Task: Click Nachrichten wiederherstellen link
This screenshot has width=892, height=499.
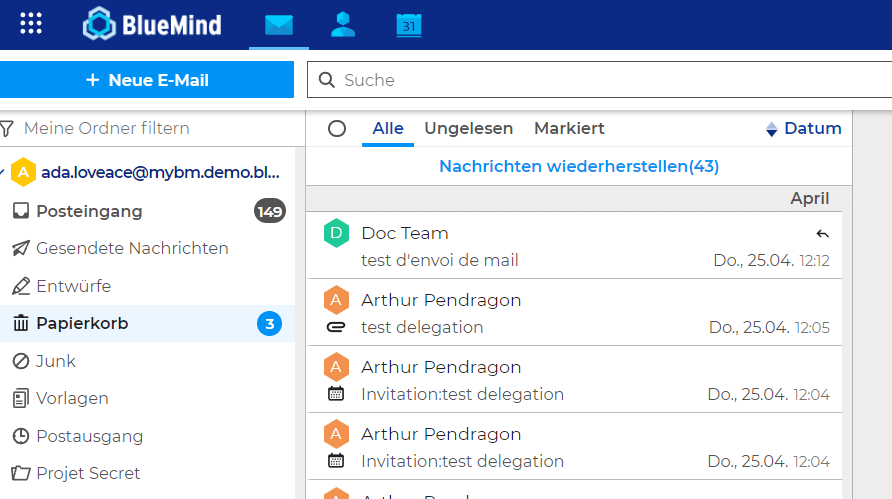Action: pos(579,166)
